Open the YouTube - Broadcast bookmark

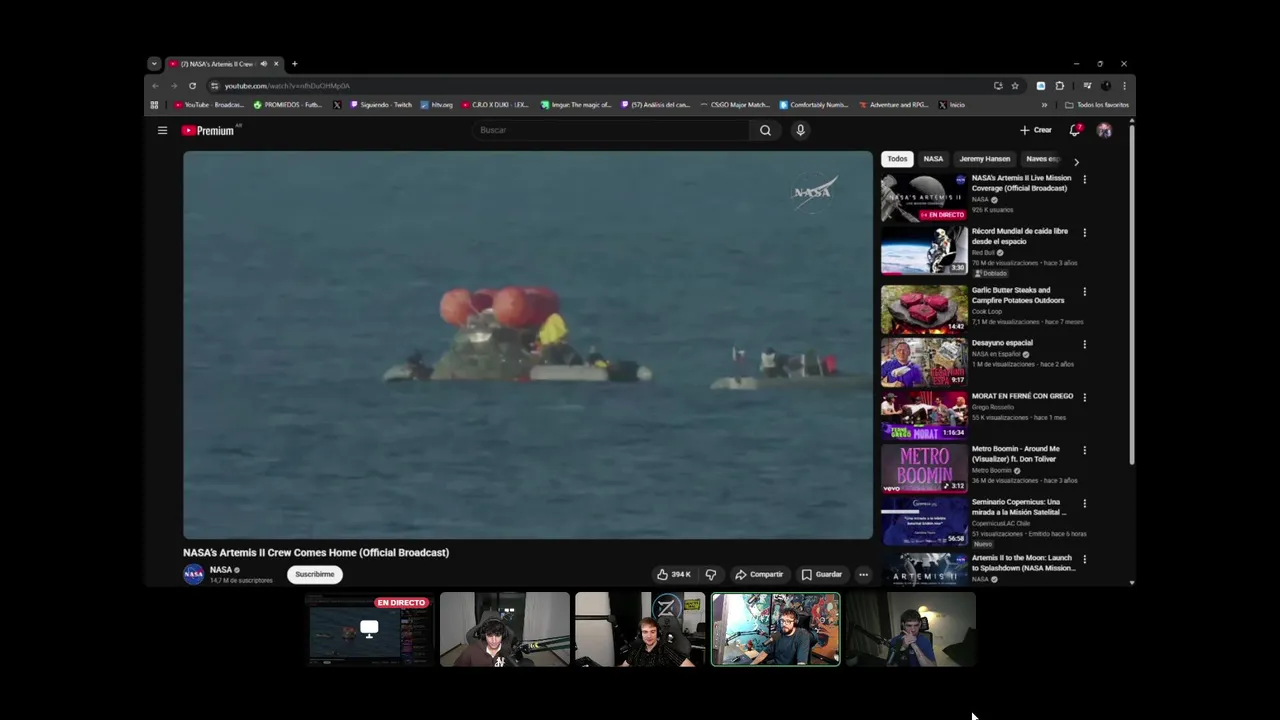(x=210, y=105)
